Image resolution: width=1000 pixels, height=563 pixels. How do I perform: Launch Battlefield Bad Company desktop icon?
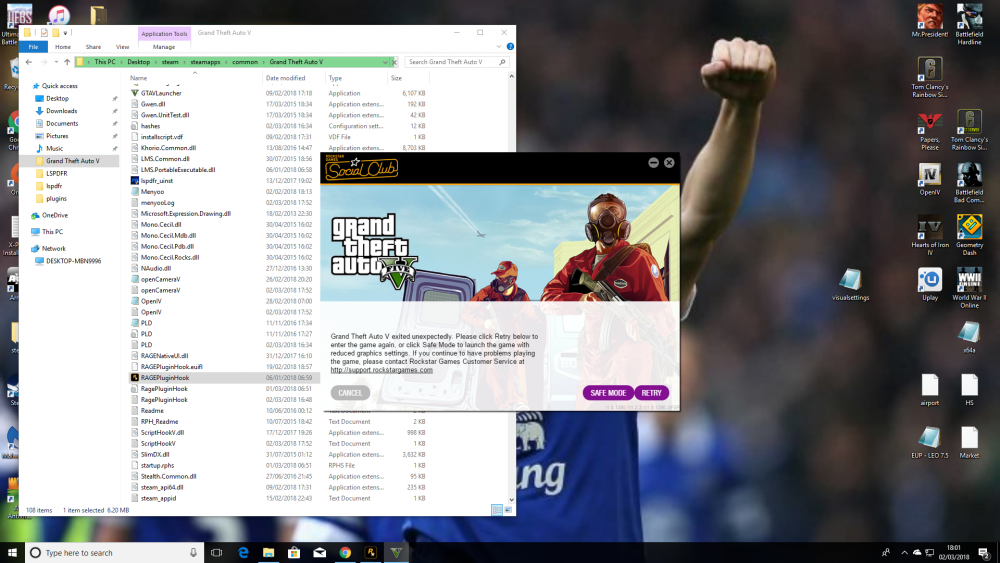point(969,183)
